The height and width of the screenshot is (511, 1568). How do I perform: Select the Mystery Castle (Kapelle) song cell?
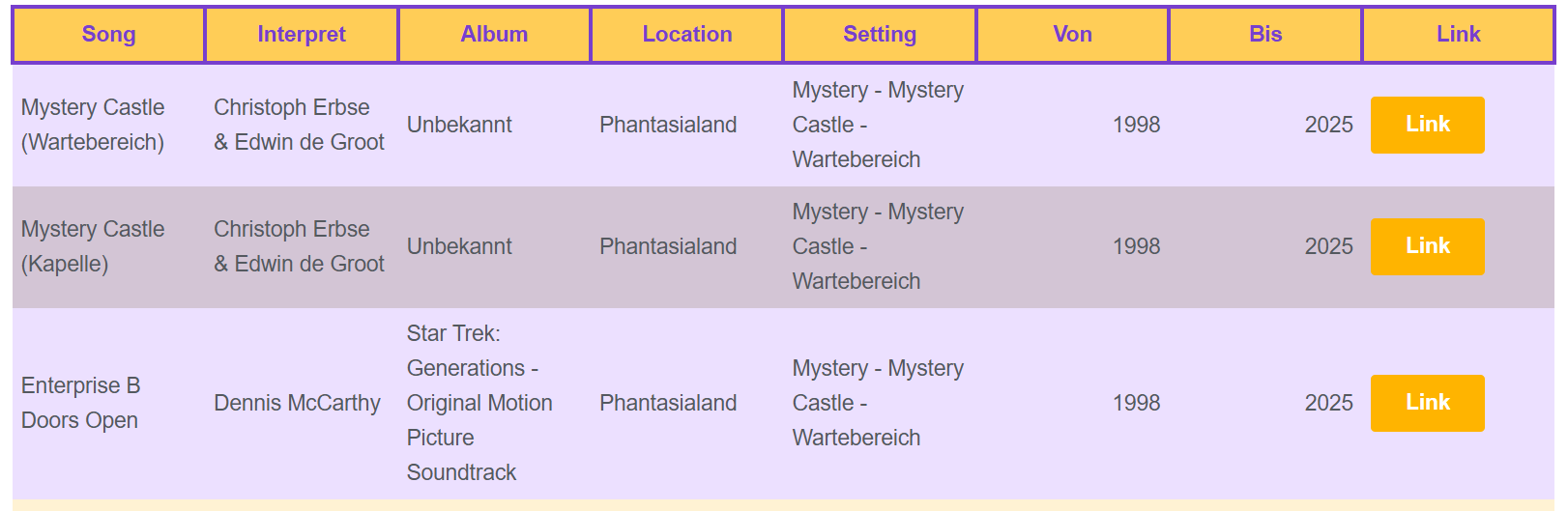pos(93,246)
